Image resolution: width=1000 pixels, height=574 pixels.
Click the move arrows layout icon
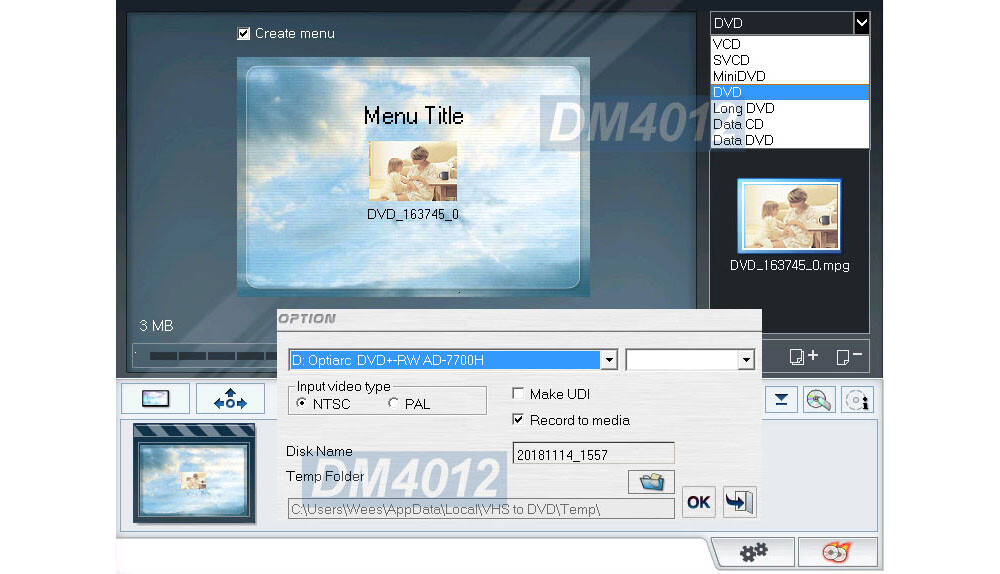click(230, 399)
